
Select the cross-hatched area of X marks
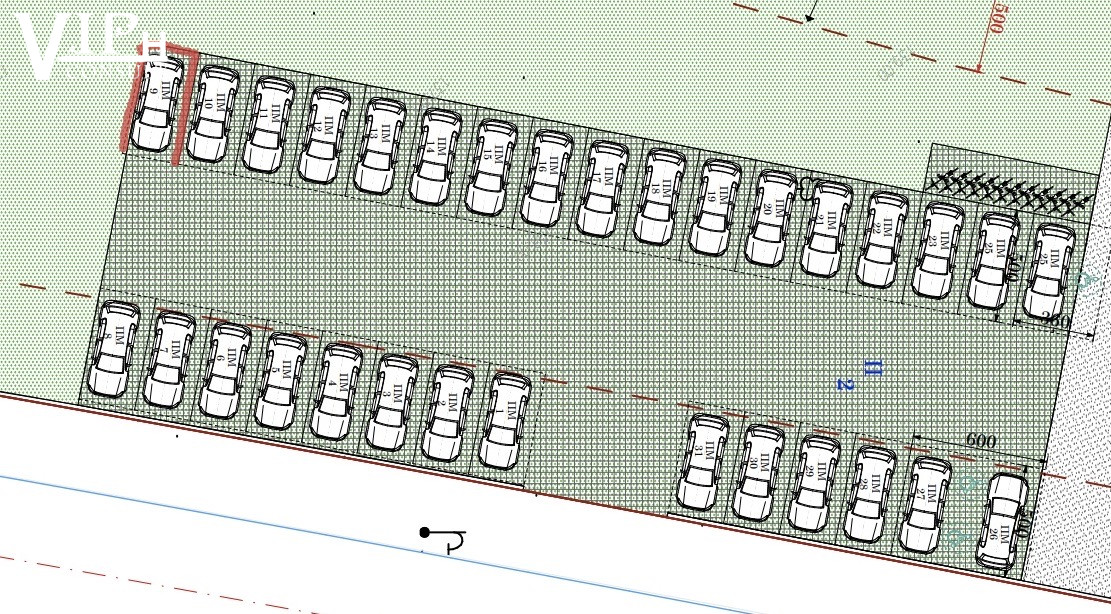tap(1008, 189)
